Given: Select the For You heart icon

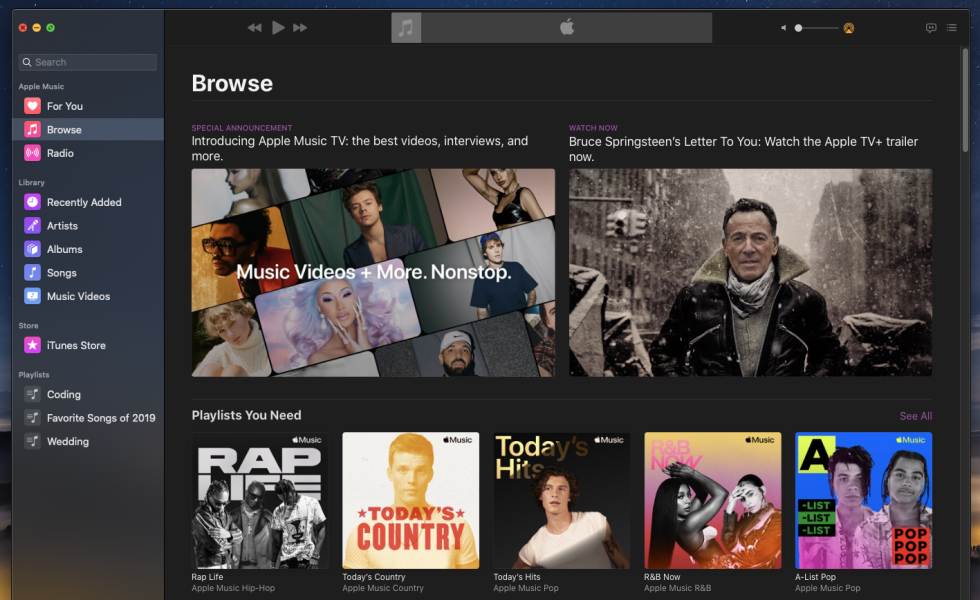Looking at the screenshot, I should pos(30,106).
